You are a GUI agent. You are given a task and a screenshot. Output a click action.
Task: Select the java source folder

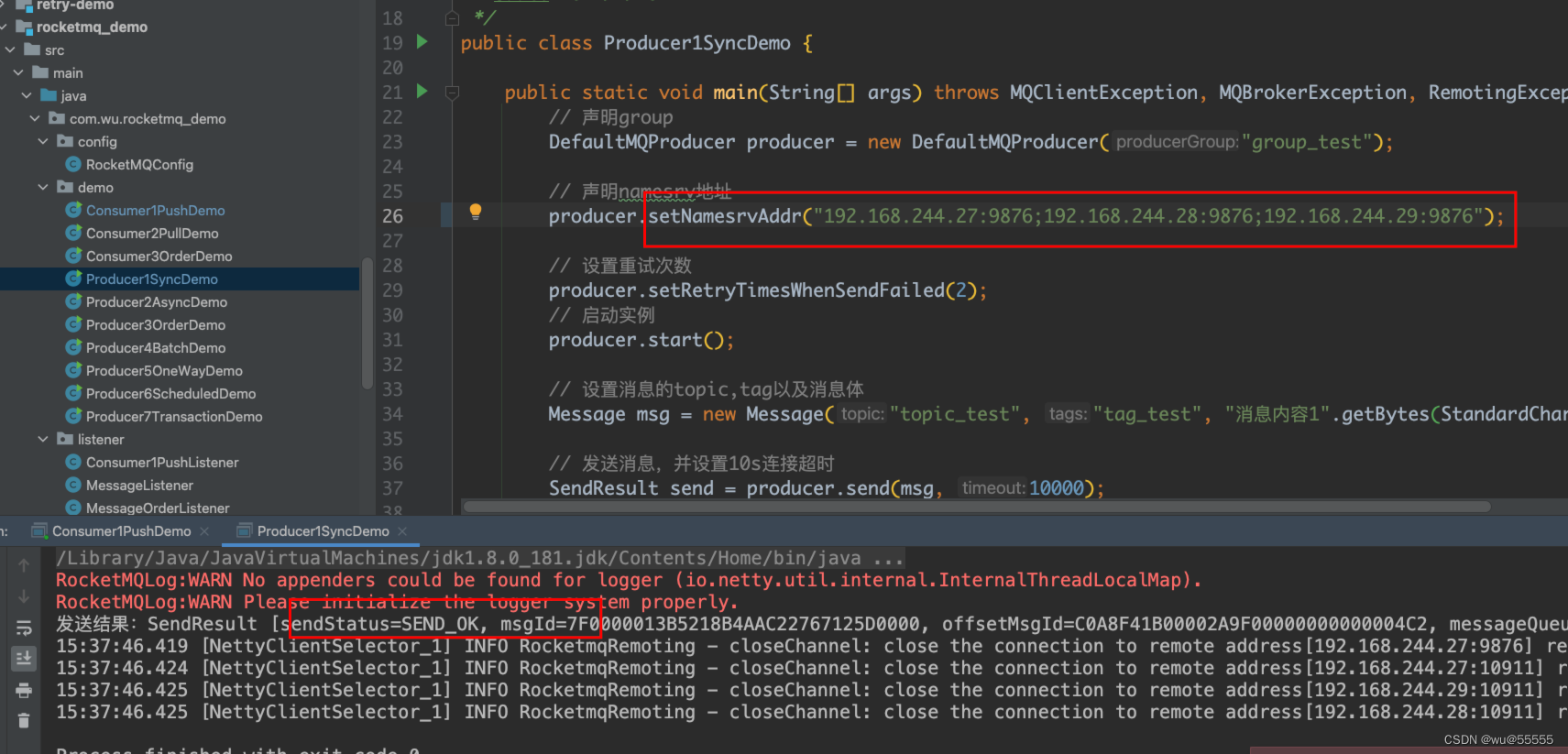tap(73, 96)
